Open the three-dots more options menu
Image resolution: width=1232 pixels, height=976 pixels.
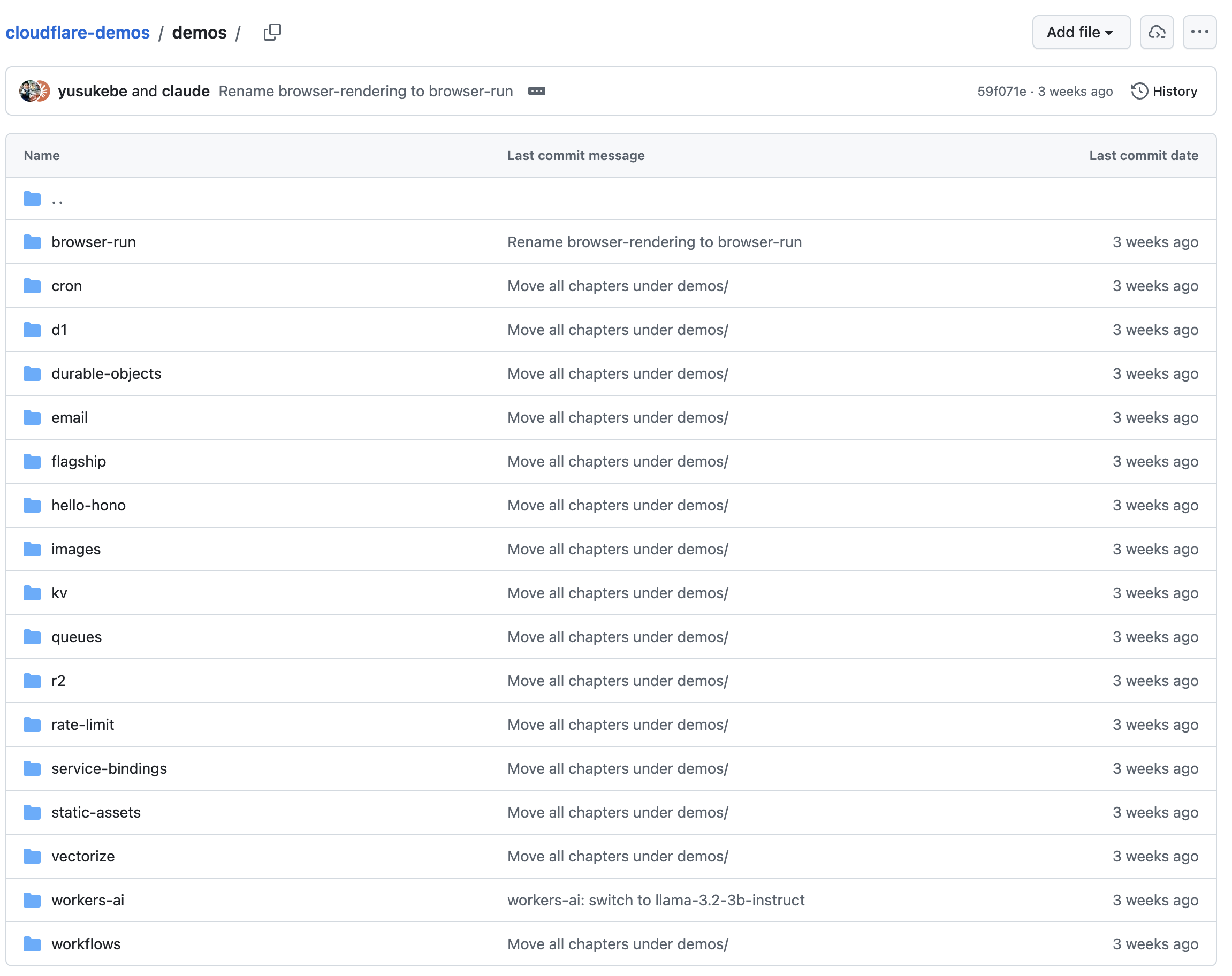(x=1199, y=32)
